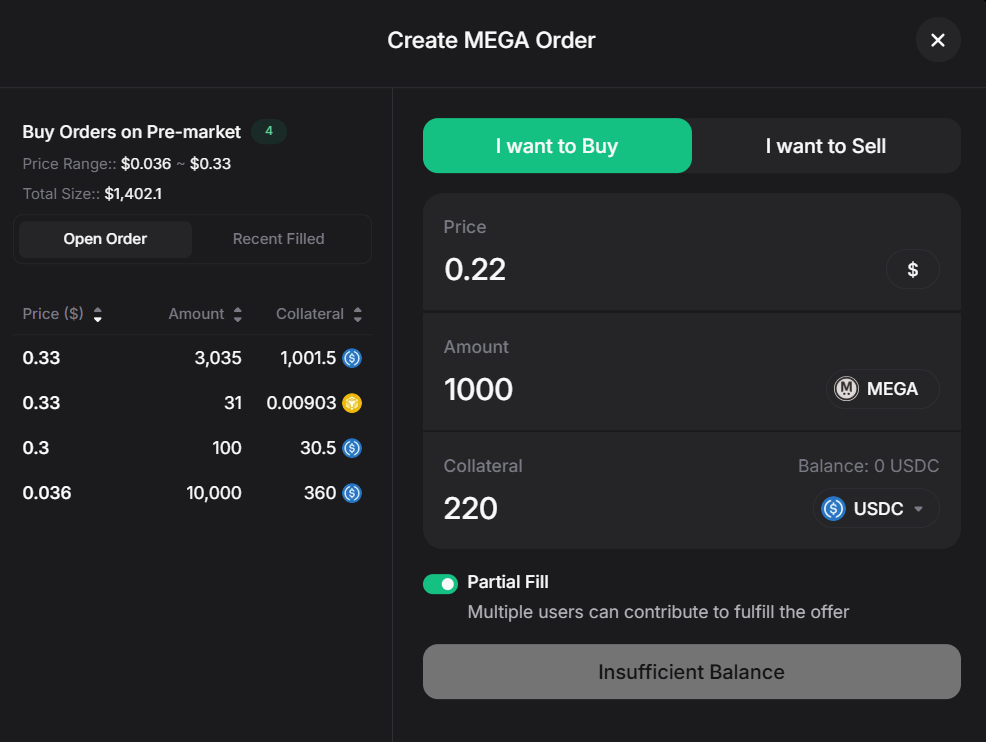Click the USDC coin icon on 1,001.5 collateral row
The height and width of the screenshot is (742, 986).
[352, 358]
